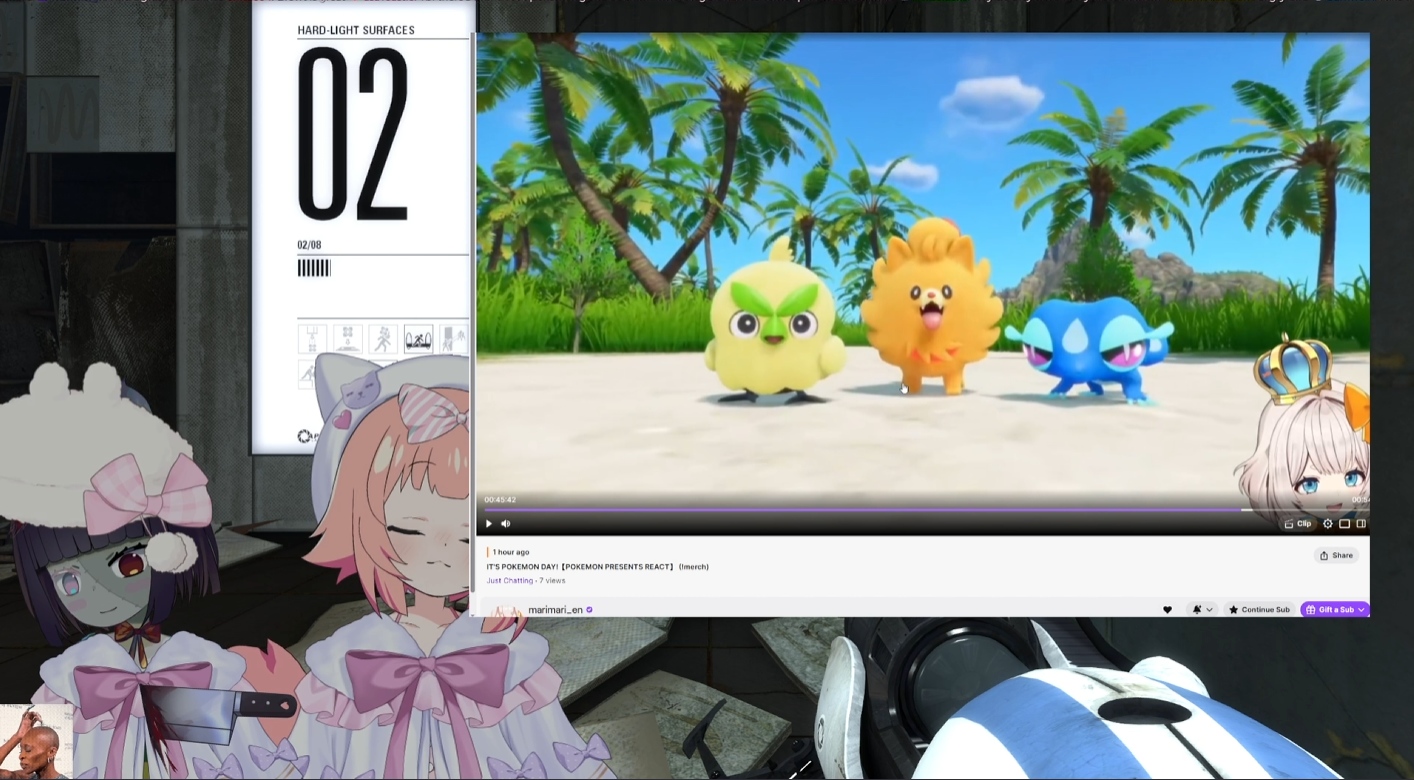Mute the video with the speaker icon
The height and width of the screenshot is (780, 1414).
coord(506,523)
